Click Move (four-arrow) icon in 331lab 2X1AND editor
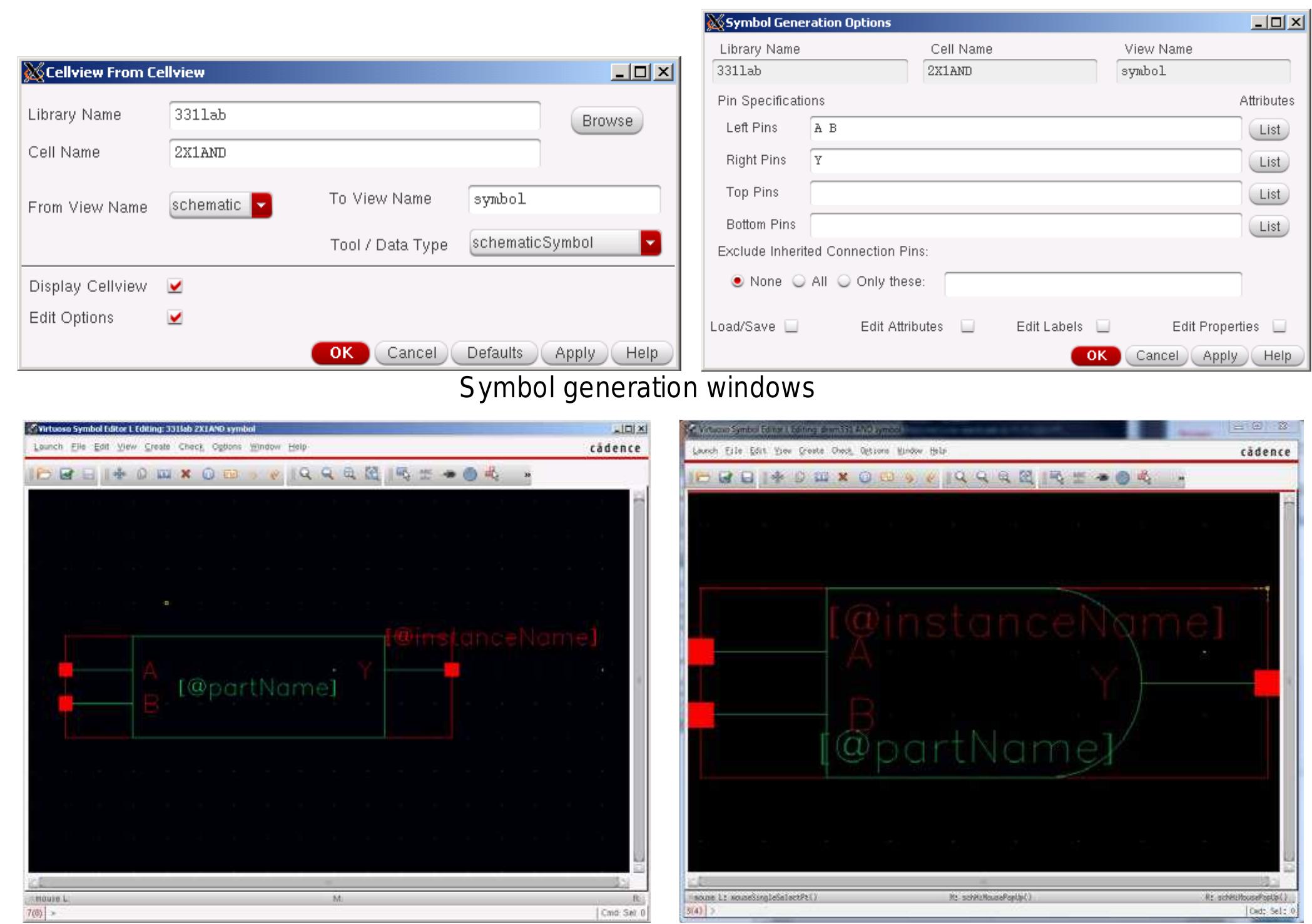The width and height of the screenshot is (1312, 924). [x=120, y=474]
